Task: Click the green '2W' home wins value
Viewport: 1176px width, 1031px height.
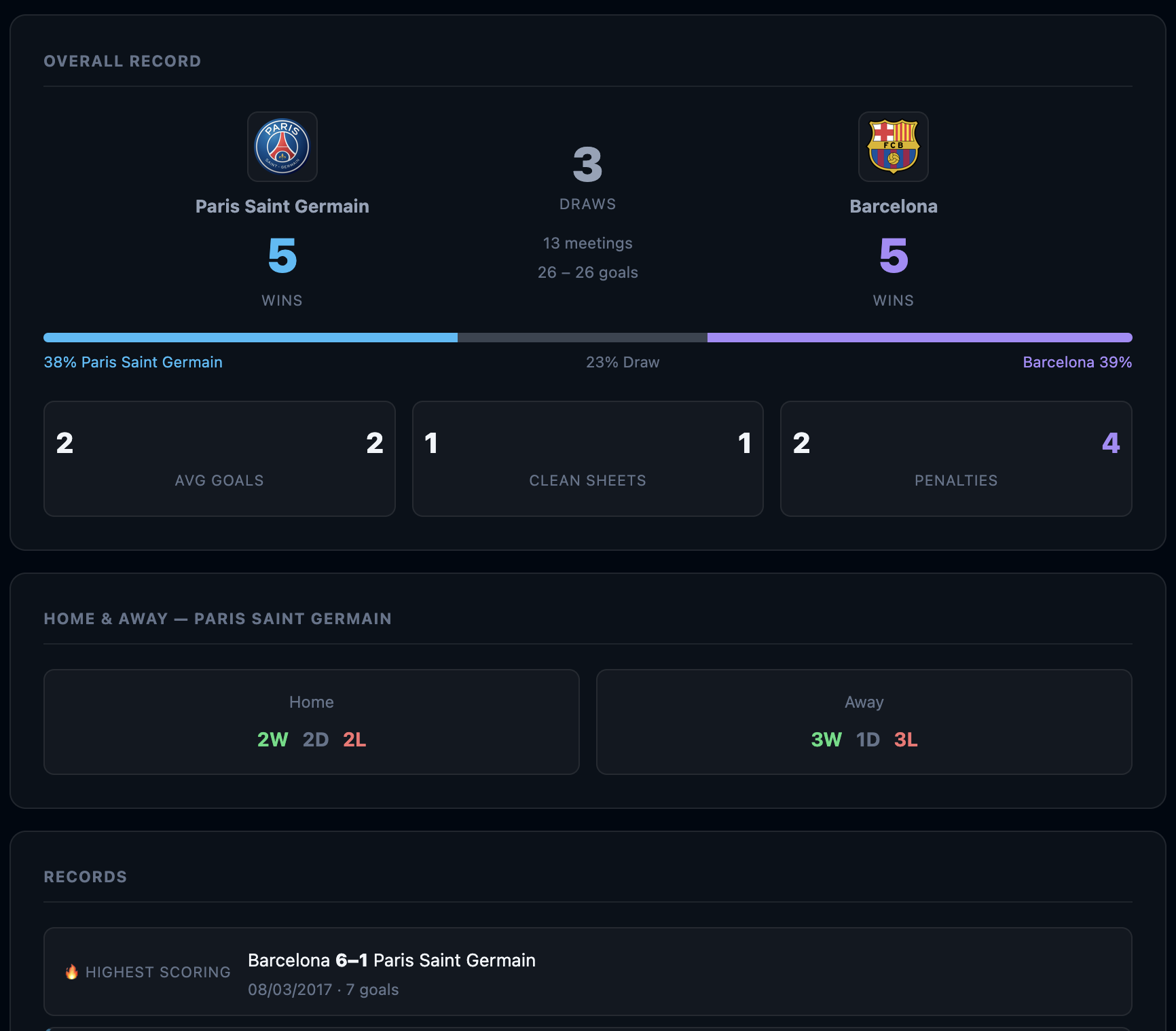Action: pyautogui.click(x=273, y=740)
